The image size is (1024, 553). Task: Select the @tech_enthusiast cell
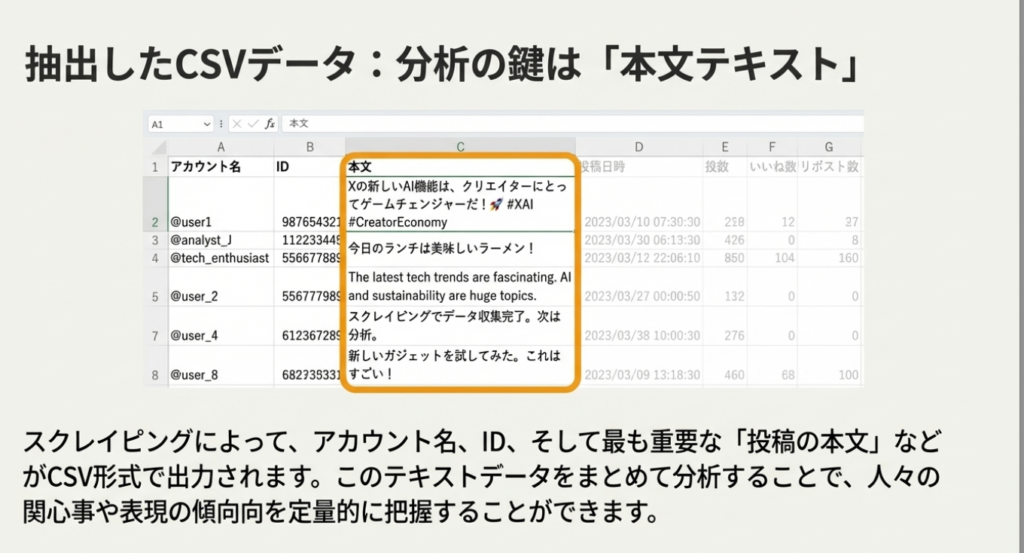point(221,258)
